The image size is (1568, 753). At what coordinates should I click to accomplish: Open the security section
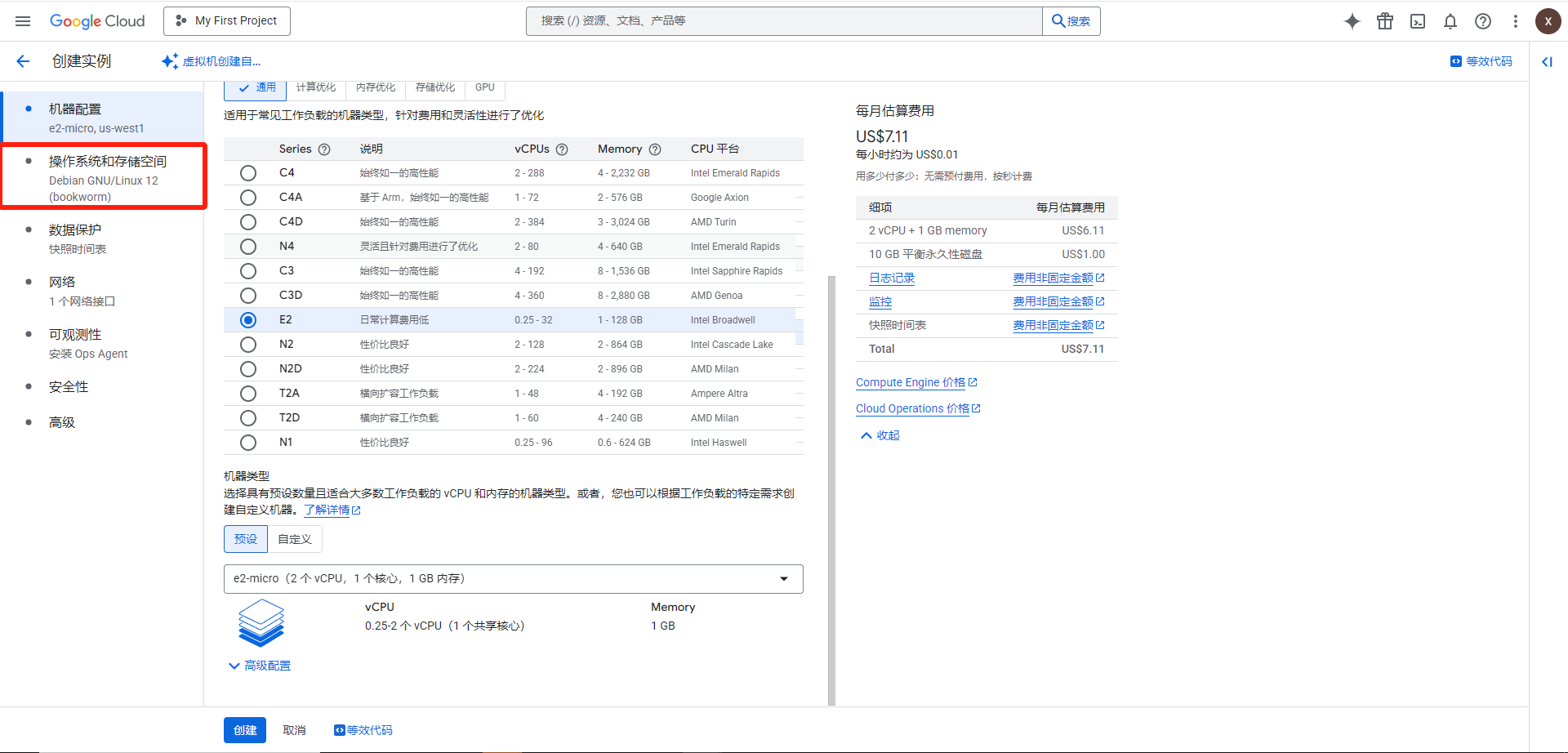[103, 387]
